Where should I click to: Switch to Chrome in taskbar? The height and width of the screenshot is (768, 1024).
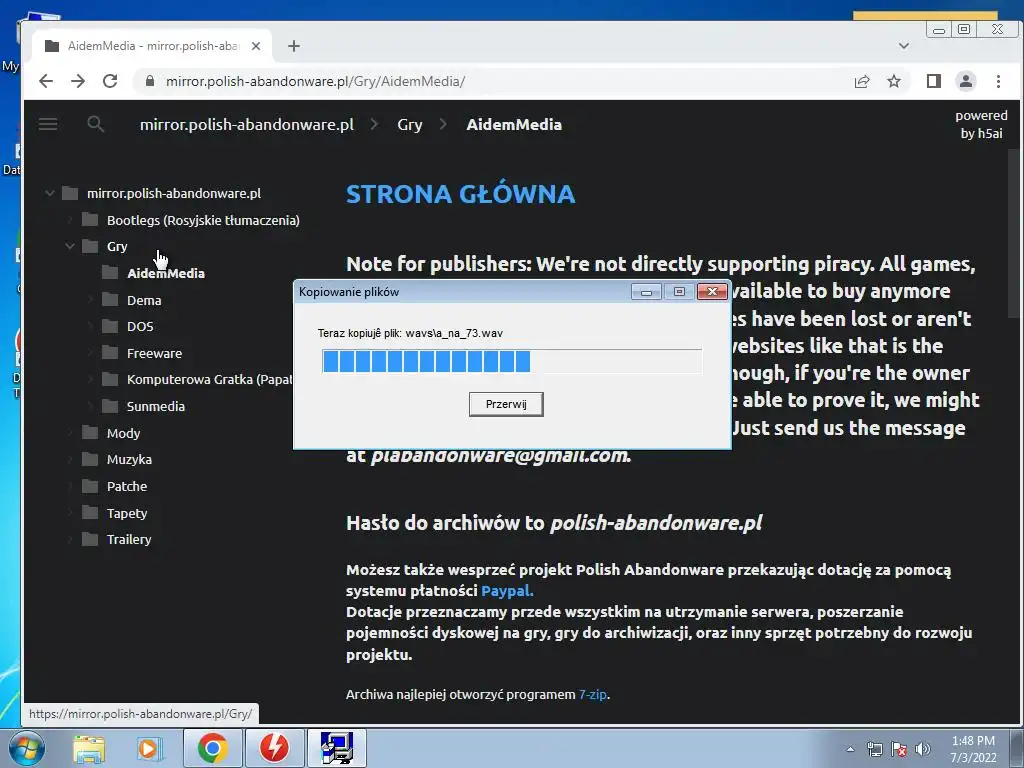212,748
